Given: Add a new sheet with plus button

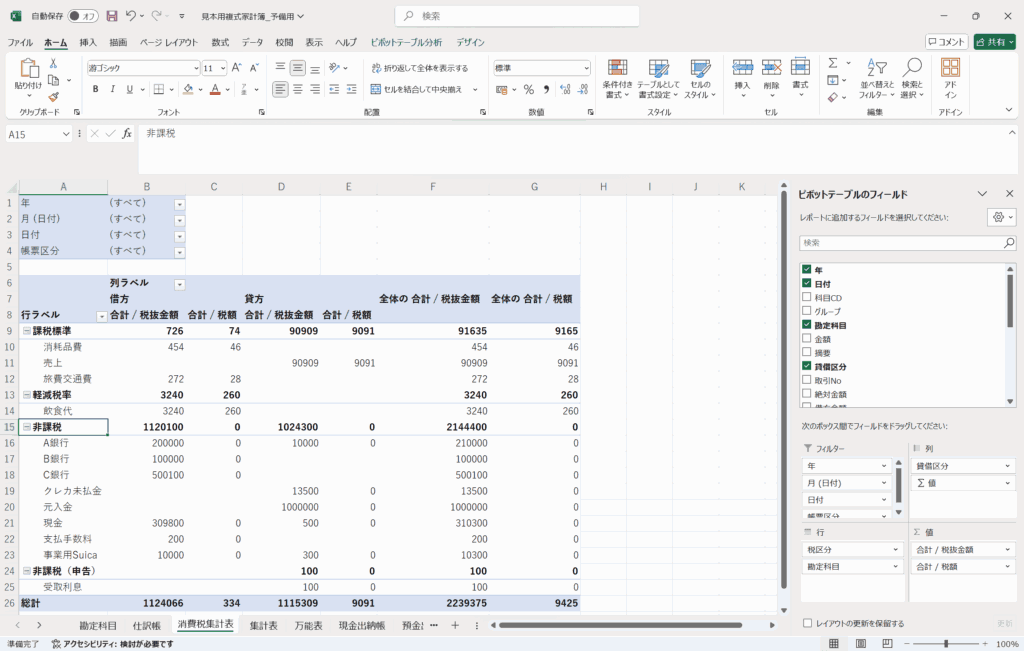Looking at the screenshot, I should coord(455,626).
